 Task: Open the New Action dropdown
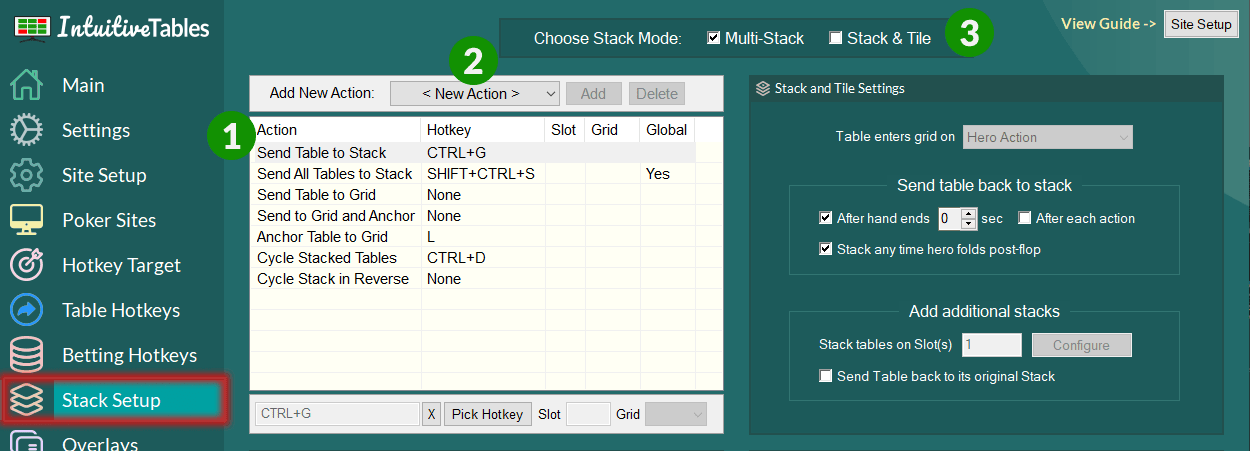[x=474, y=94]
